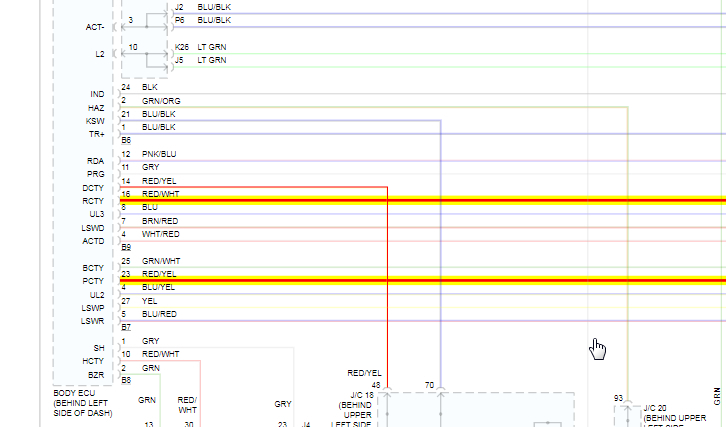Click the PRG terminal label
The height and width of the screenshot is (427, 726).
pyautogui.click(x=96, y=174)
